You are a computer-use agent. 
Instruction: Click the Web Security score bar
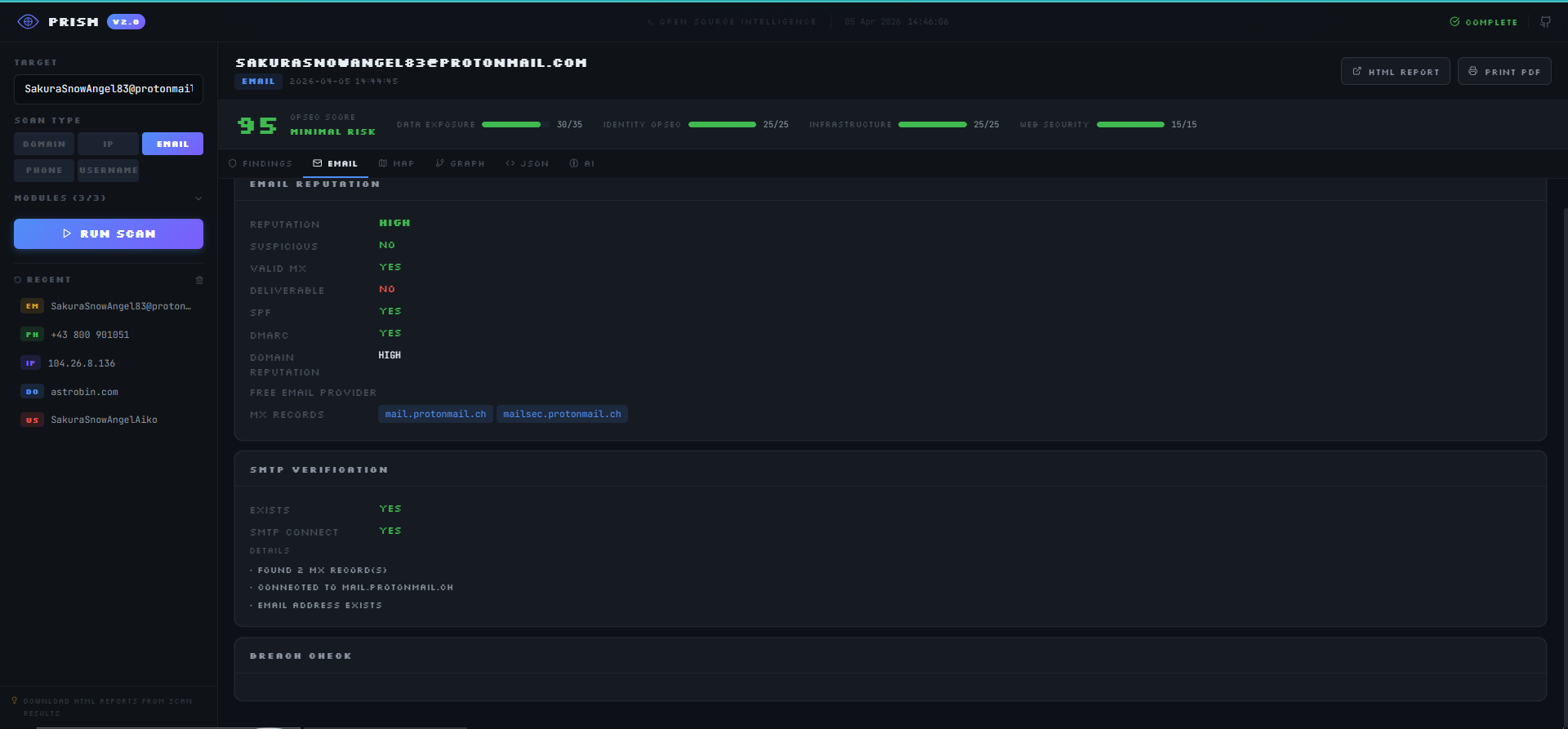pos(1130,124)
